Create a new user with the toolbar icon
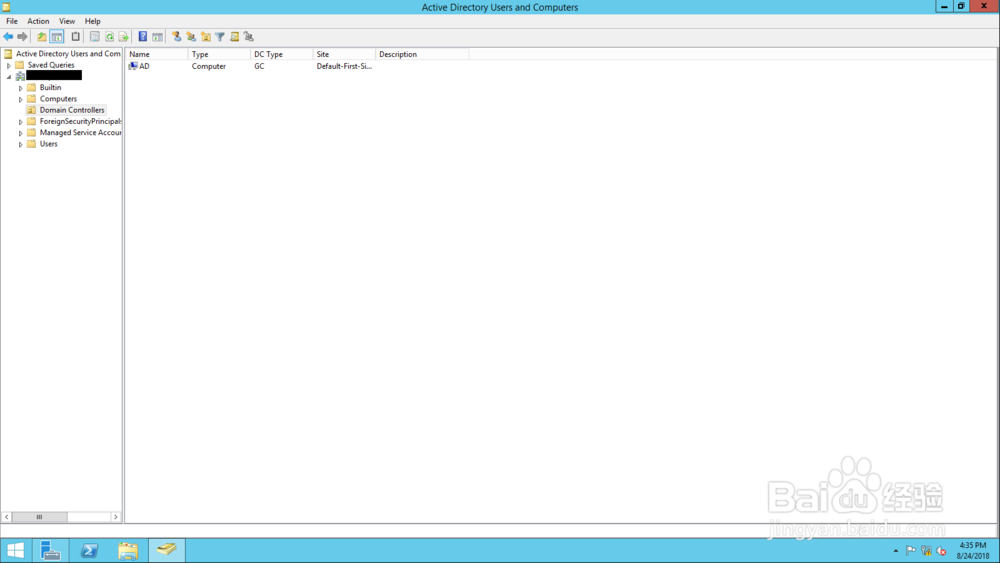Image resolution: width=1000 pixels, height=563 pixels. click(177, 37)
